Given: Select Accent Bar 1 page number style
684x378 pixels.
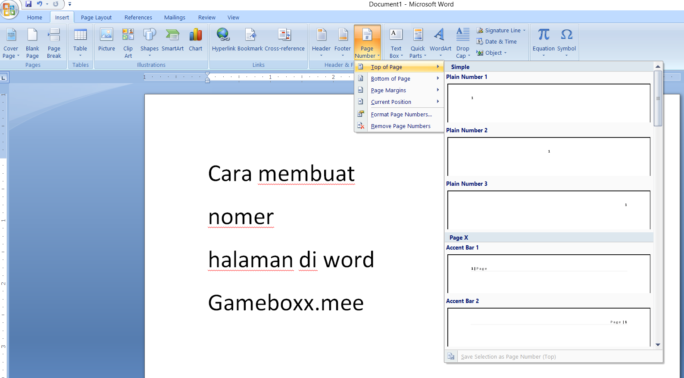Looking at the screenshot, I should click(549, 273).
